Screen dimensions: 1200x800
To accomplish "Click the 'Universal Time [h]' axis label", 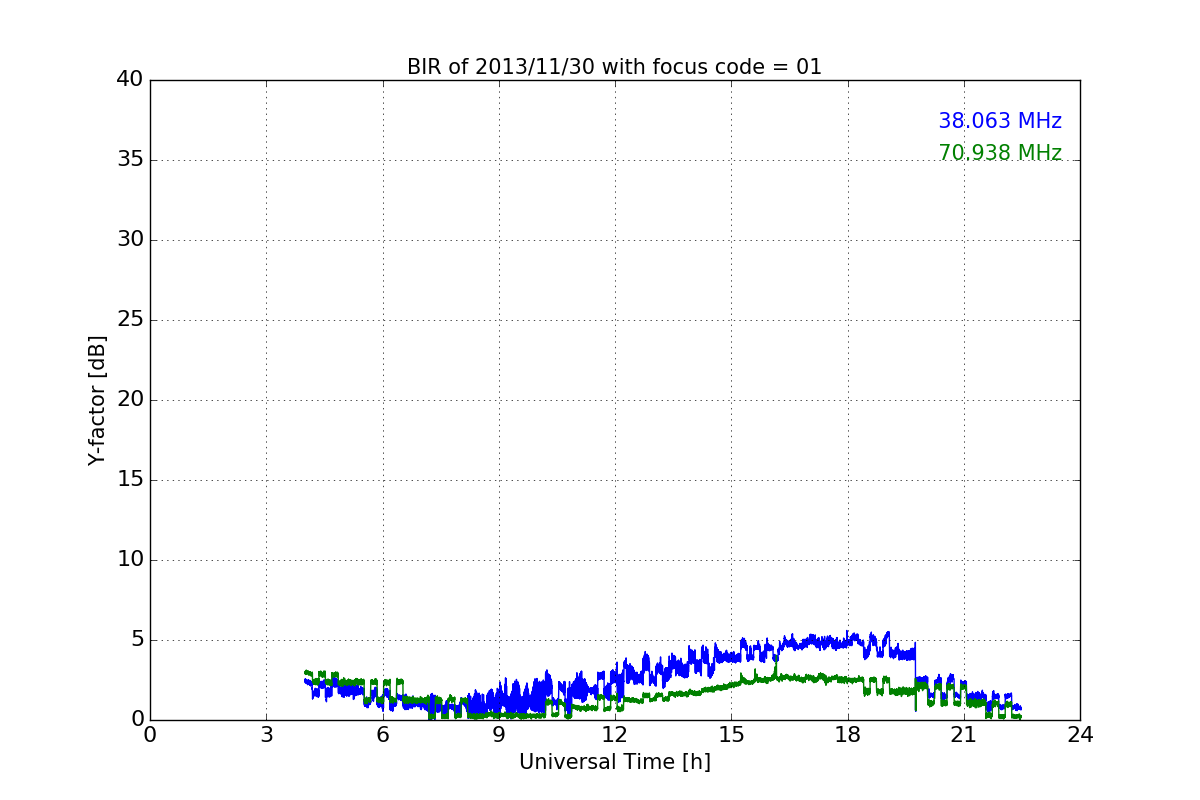I will [614, 762].
